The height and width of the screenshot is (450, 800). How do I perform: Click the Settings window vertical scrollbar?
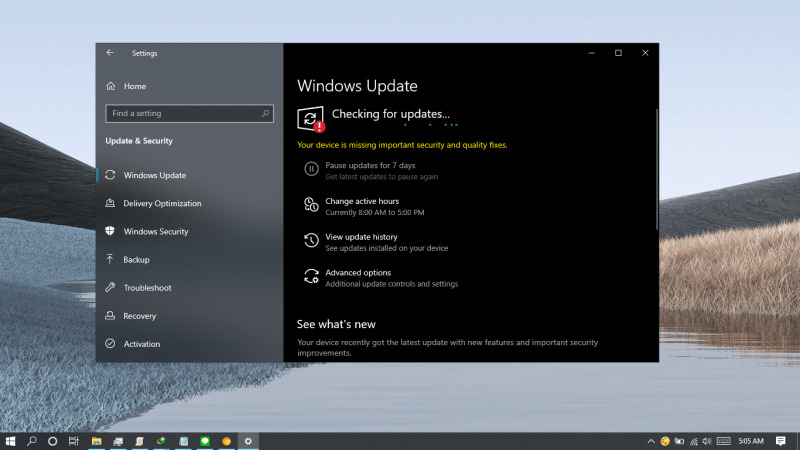[x=657, y=169]
